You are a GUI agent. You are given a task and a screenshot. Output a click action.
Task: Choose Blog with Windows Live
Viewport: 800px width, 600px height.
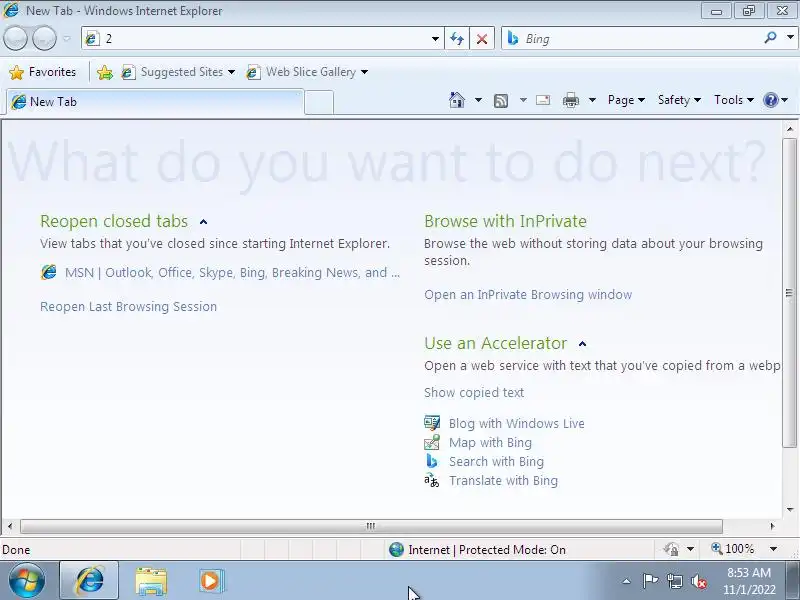[x=516, y=423]
